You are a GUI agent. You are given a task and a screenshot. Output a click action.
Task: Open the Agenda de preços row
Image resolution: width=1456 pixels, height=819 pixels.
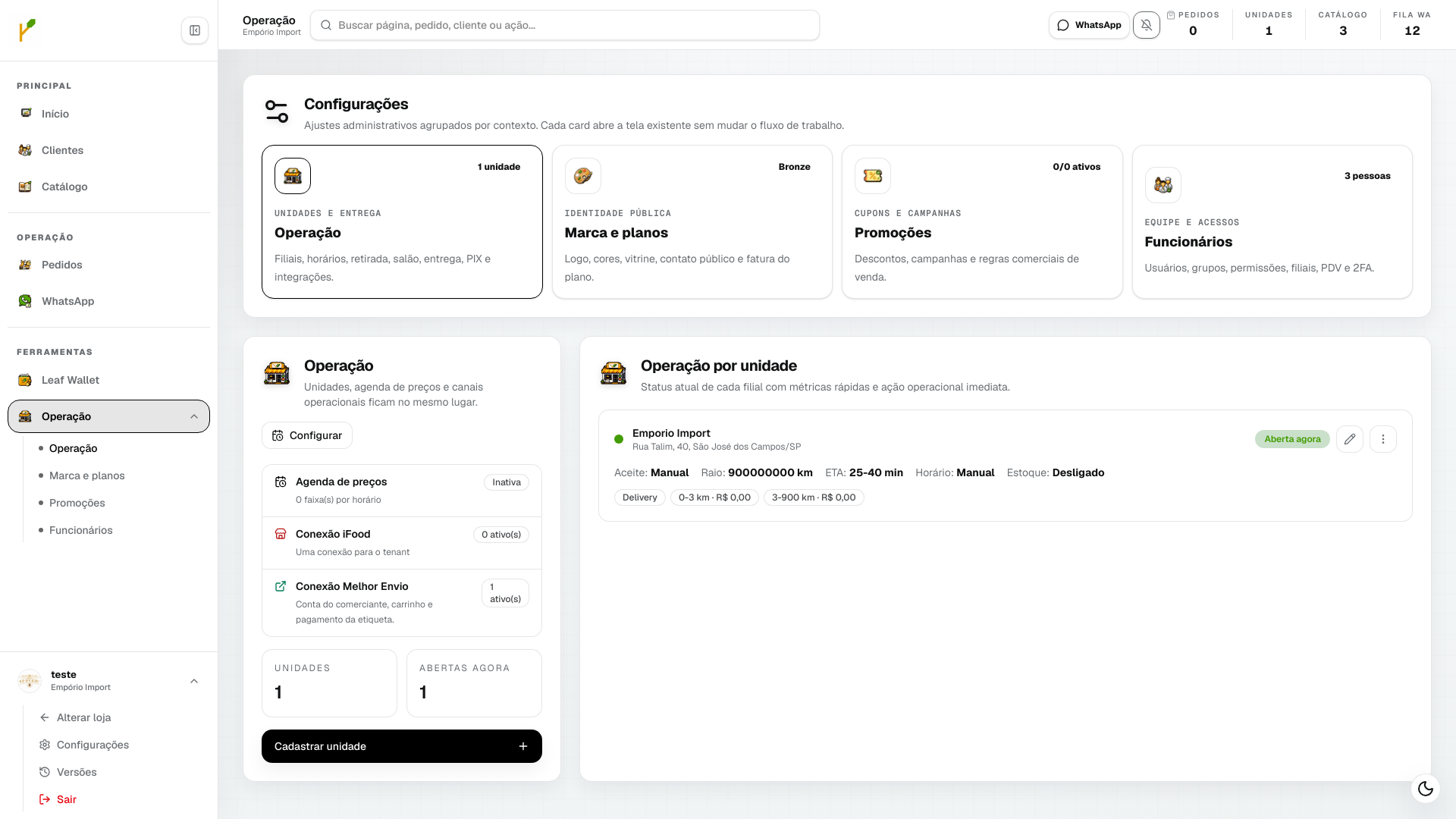click(402, 491)
